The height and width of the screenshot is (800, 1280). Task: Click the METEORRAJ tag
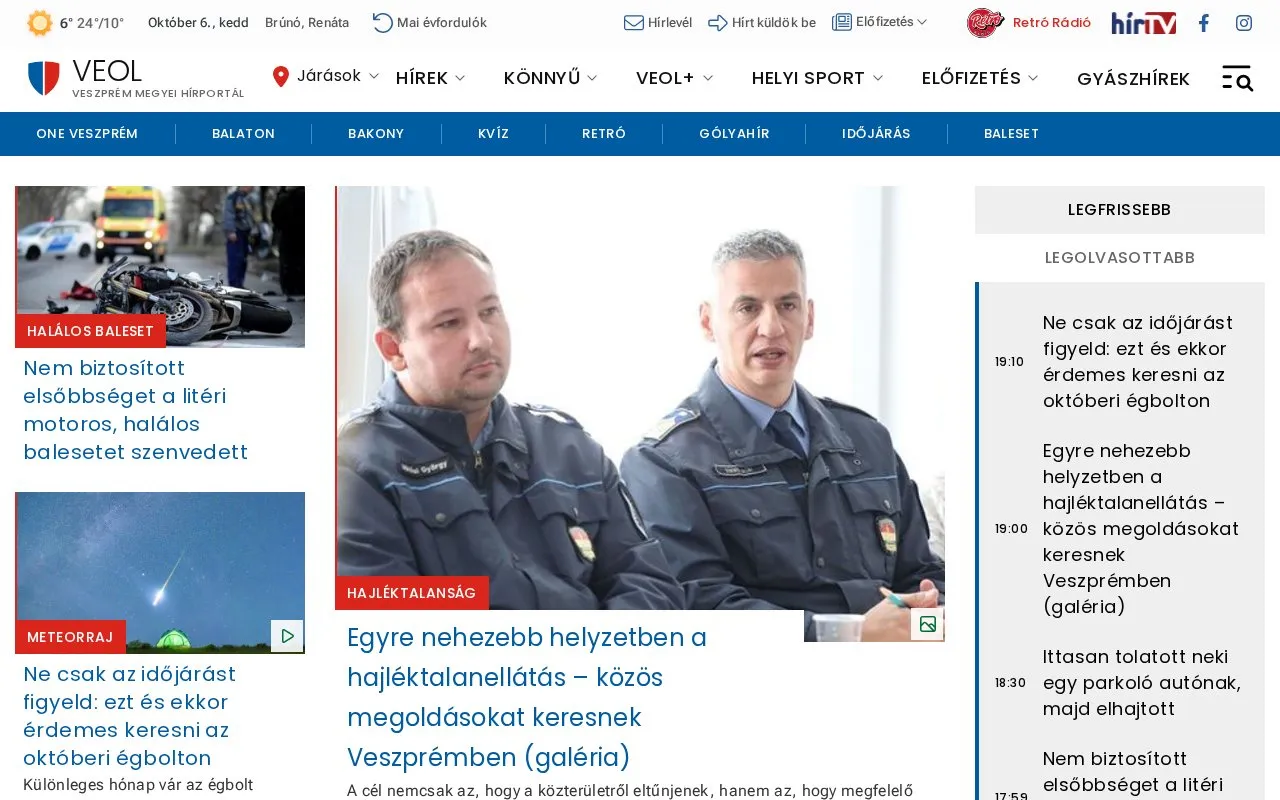tap(70, 637)
